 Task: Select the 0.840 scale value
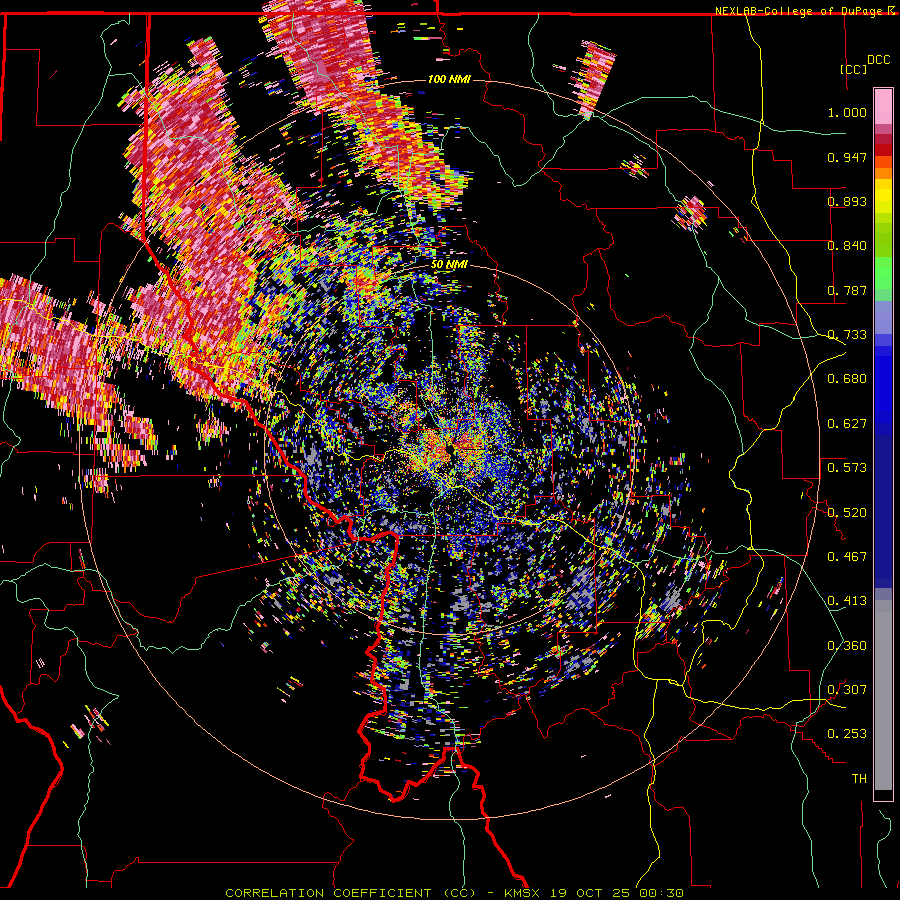click(847, 246)
